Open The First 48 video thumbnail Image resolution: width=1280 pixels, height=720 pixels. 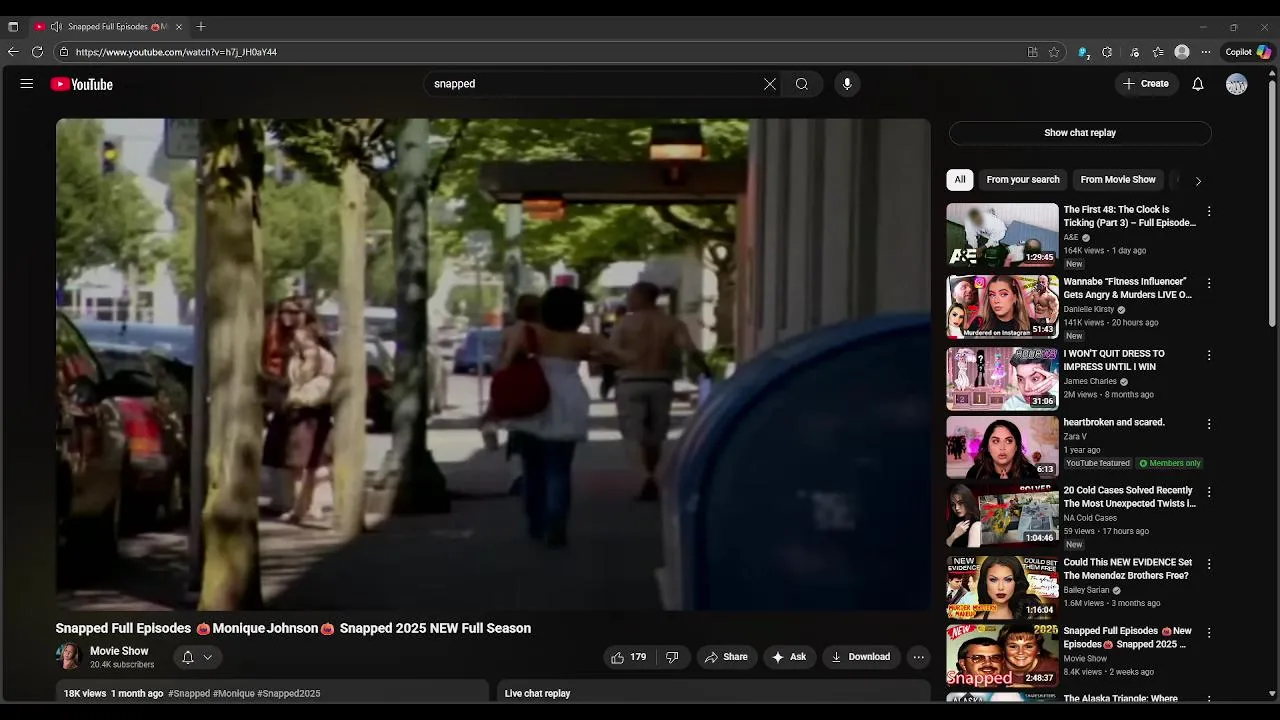pos(1002,234)
